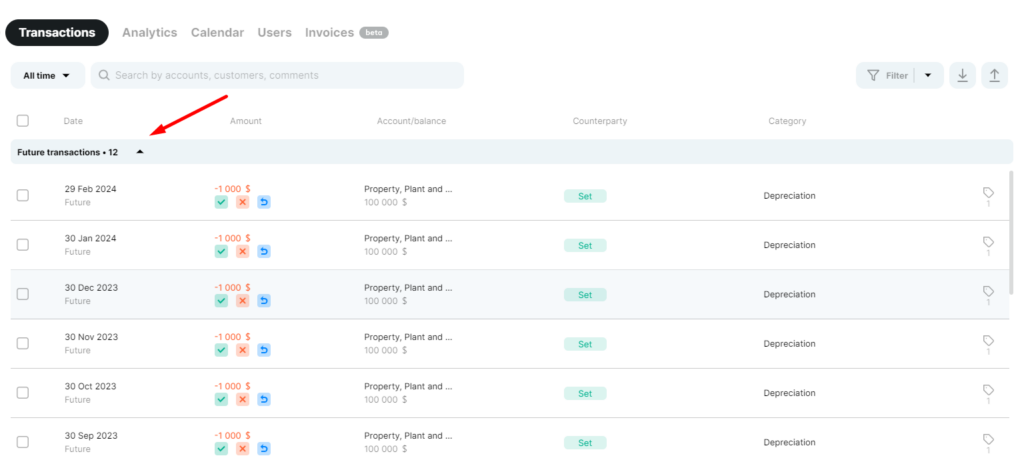Click blue undo icon on 30 Dec 2023 row
This screenshot has width=1024, height=464.
click(x=264, y=301)
